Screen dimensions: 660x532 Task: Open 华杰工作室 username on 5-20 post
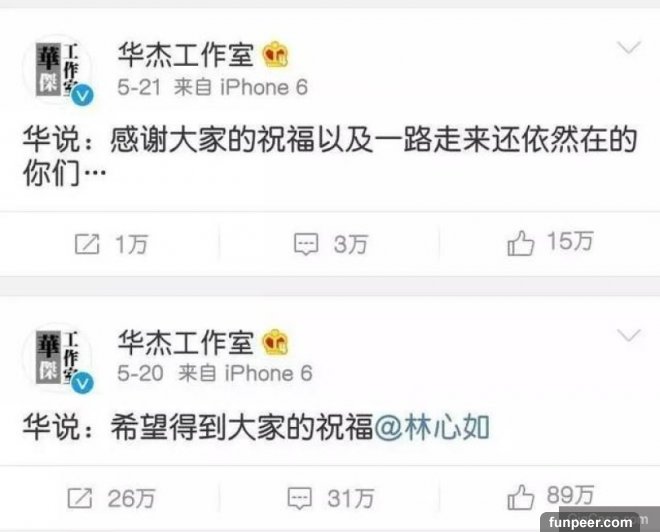pos(186,342)
